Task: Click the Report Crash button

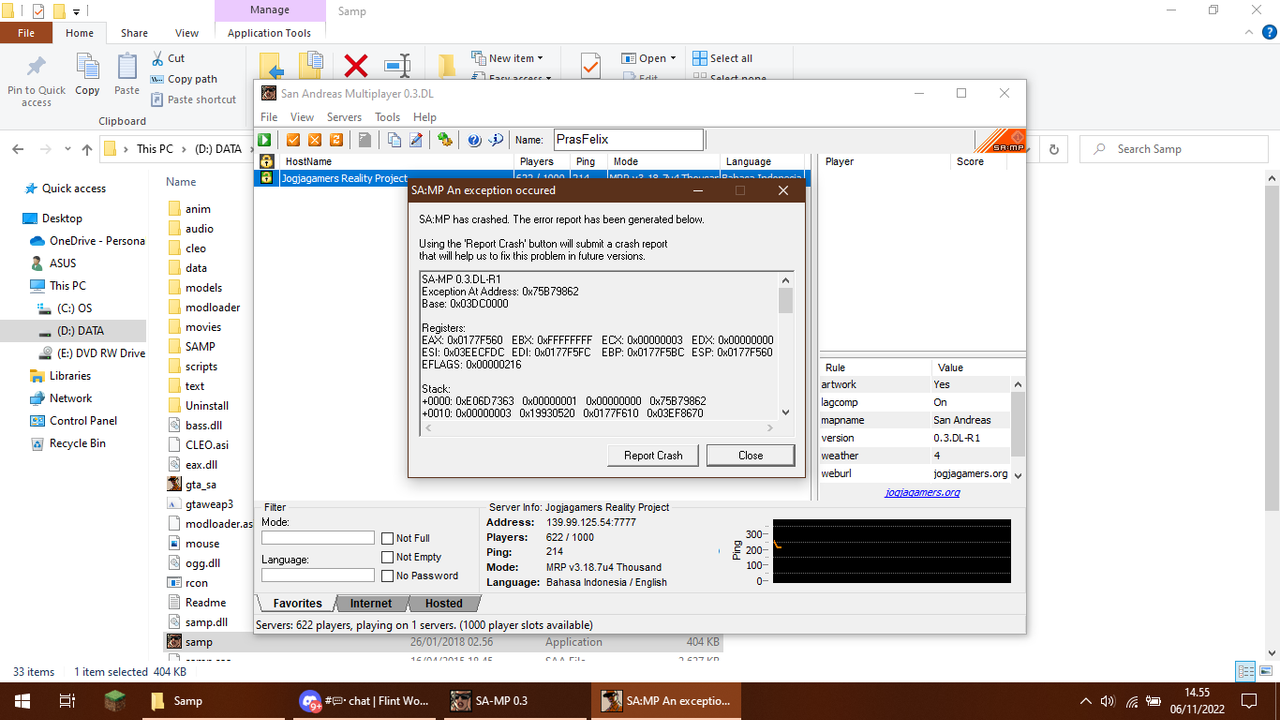Action: point(653,455)
